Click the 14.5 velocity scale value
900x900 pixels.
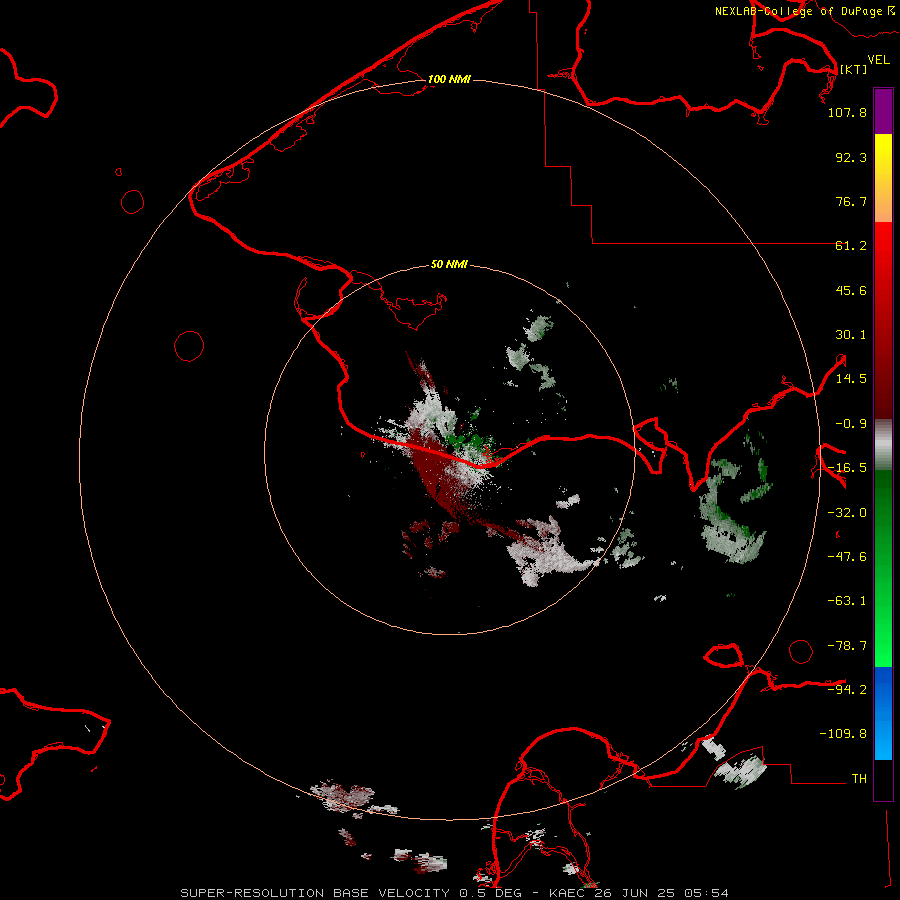click(x=851, y=379)
